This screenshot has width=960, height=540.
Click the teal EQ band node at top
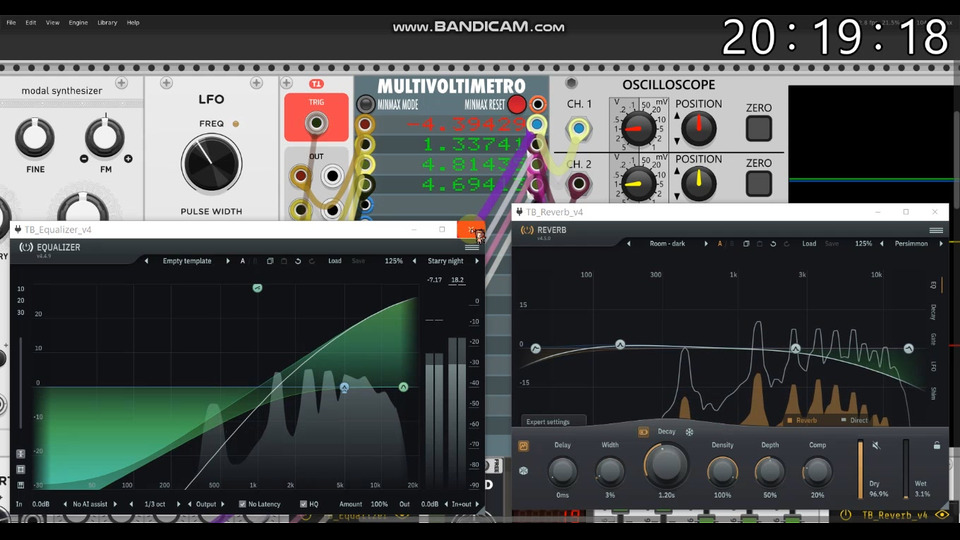coord(257,288)
